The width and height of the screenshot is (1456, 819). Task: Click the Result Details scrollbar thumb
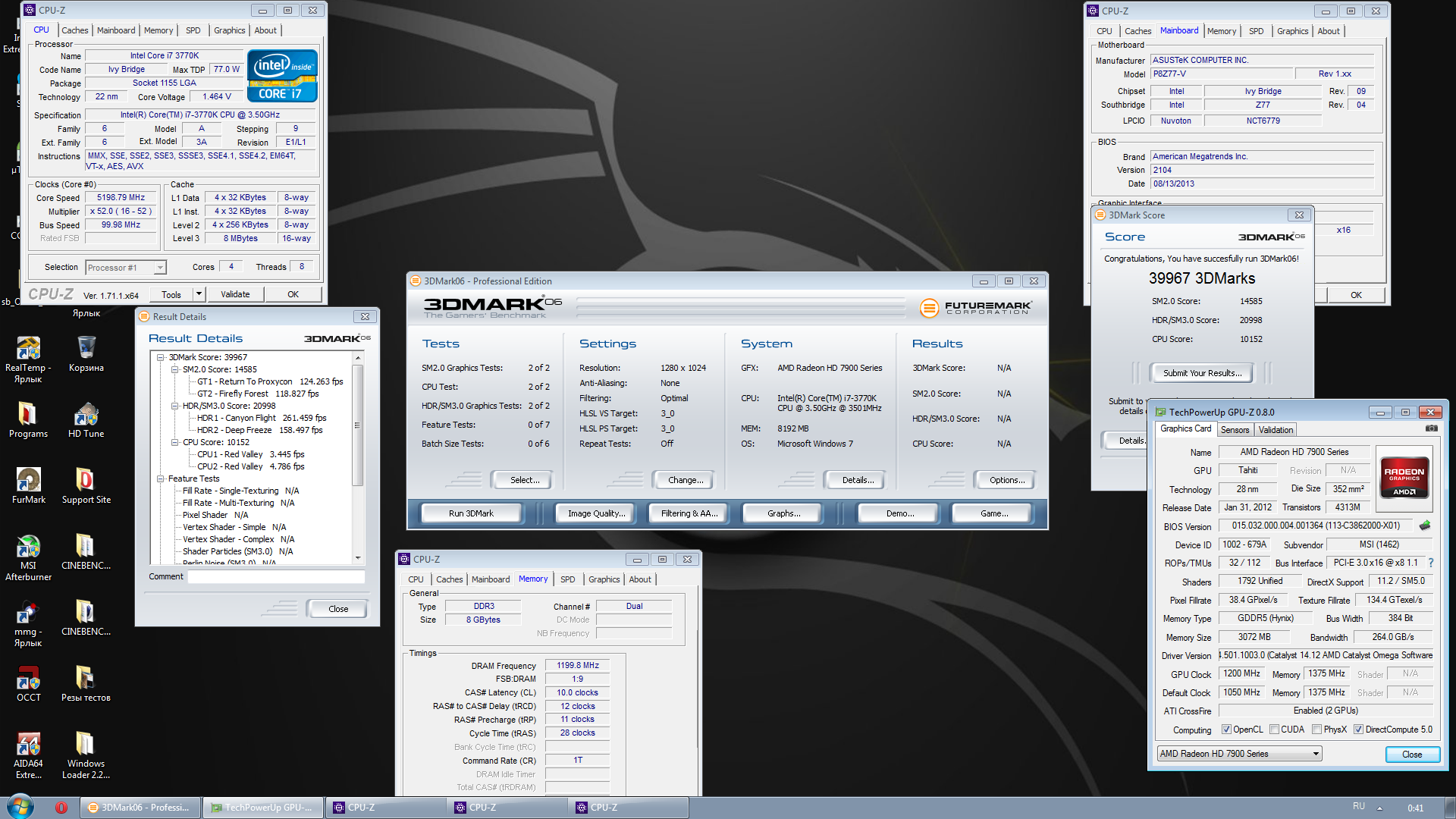pos(358,425)
